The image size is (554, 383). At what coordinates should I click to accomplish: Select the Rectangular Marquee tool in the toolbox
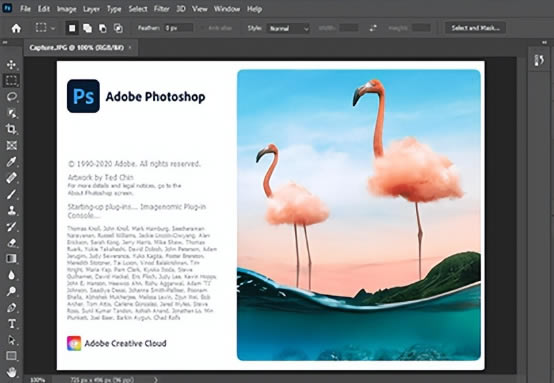coord(11,81)
